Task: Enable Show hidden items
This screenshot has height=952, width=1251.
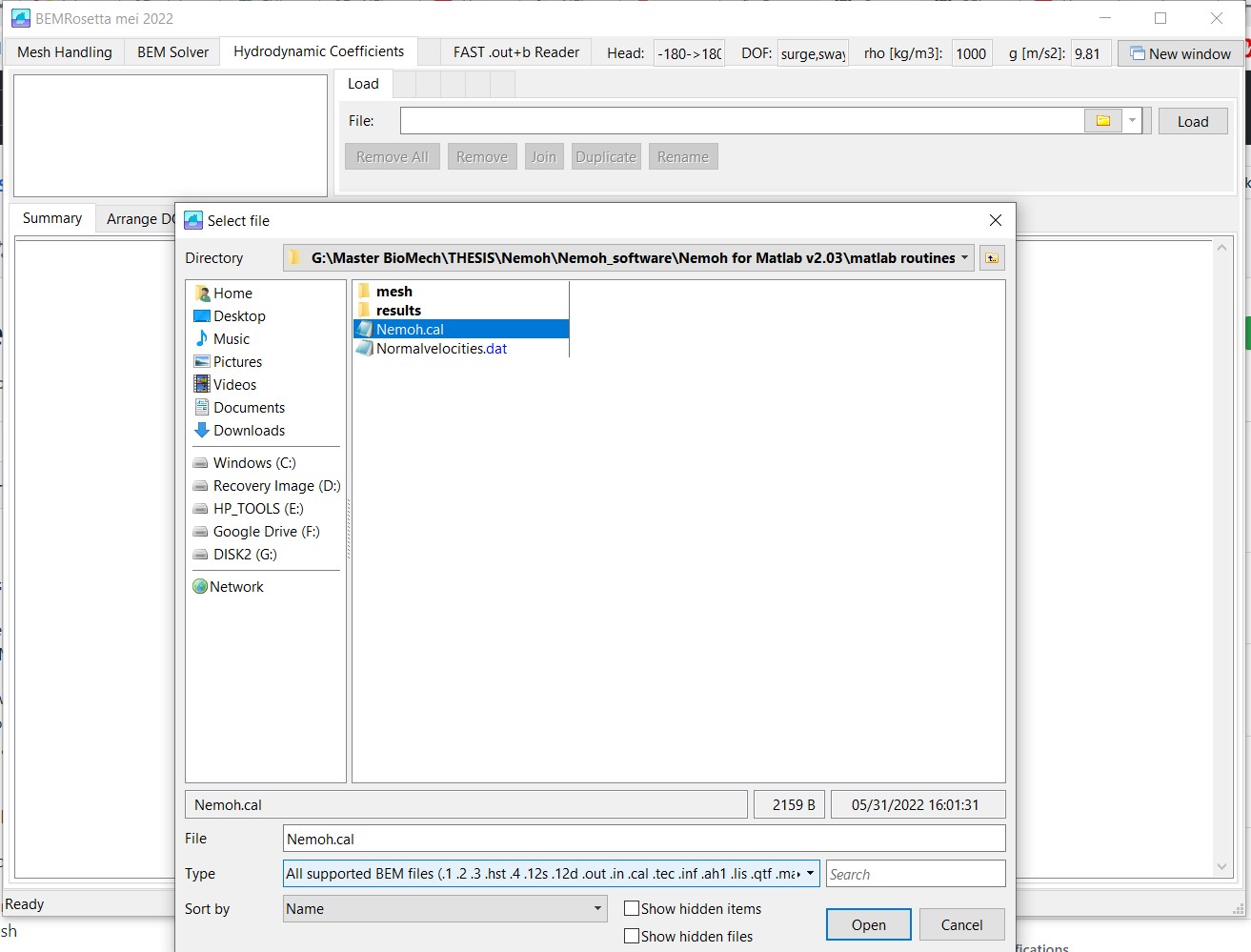Action: [631, 908]
